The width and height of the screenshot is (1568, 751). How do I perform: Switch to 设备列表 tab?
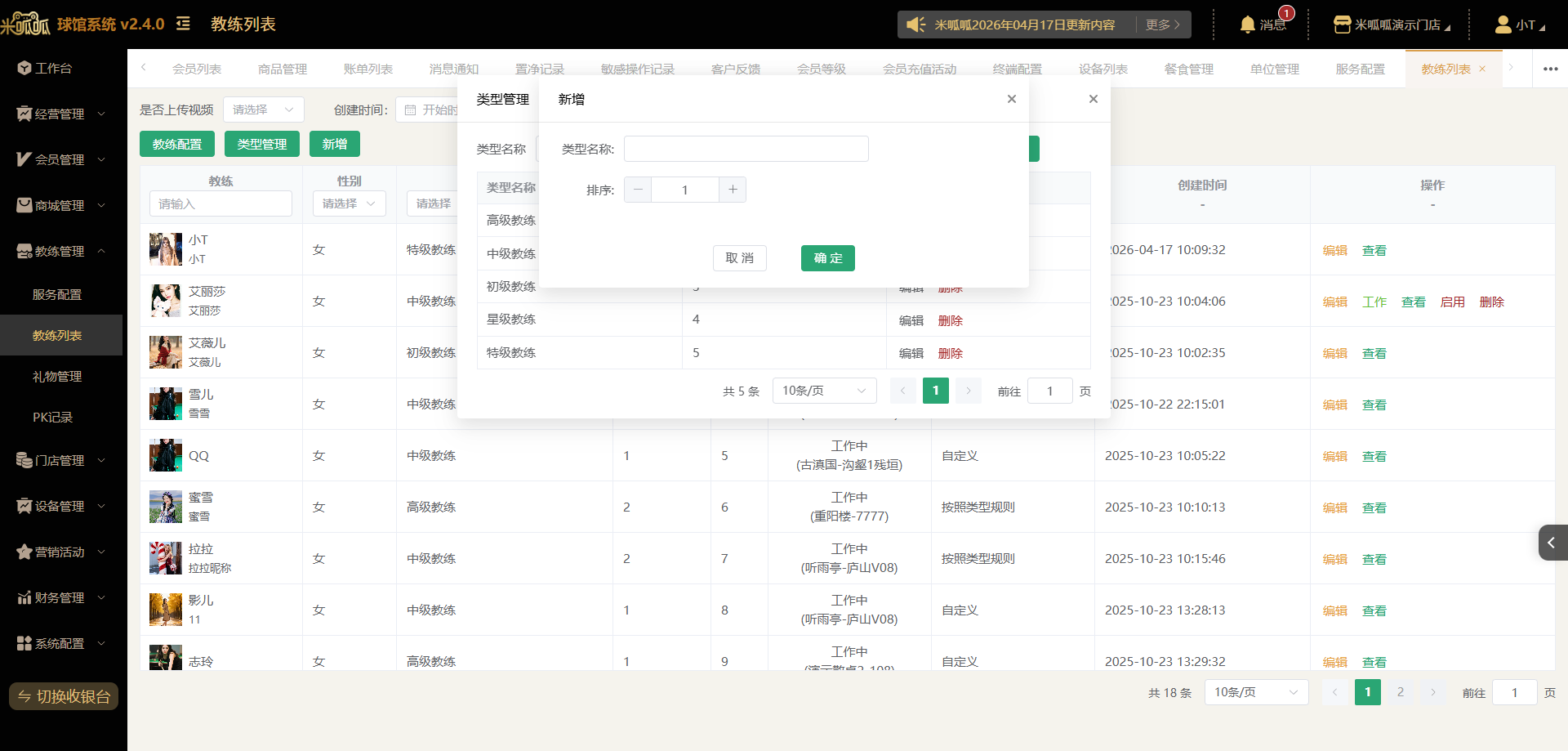pos(1103,69)
